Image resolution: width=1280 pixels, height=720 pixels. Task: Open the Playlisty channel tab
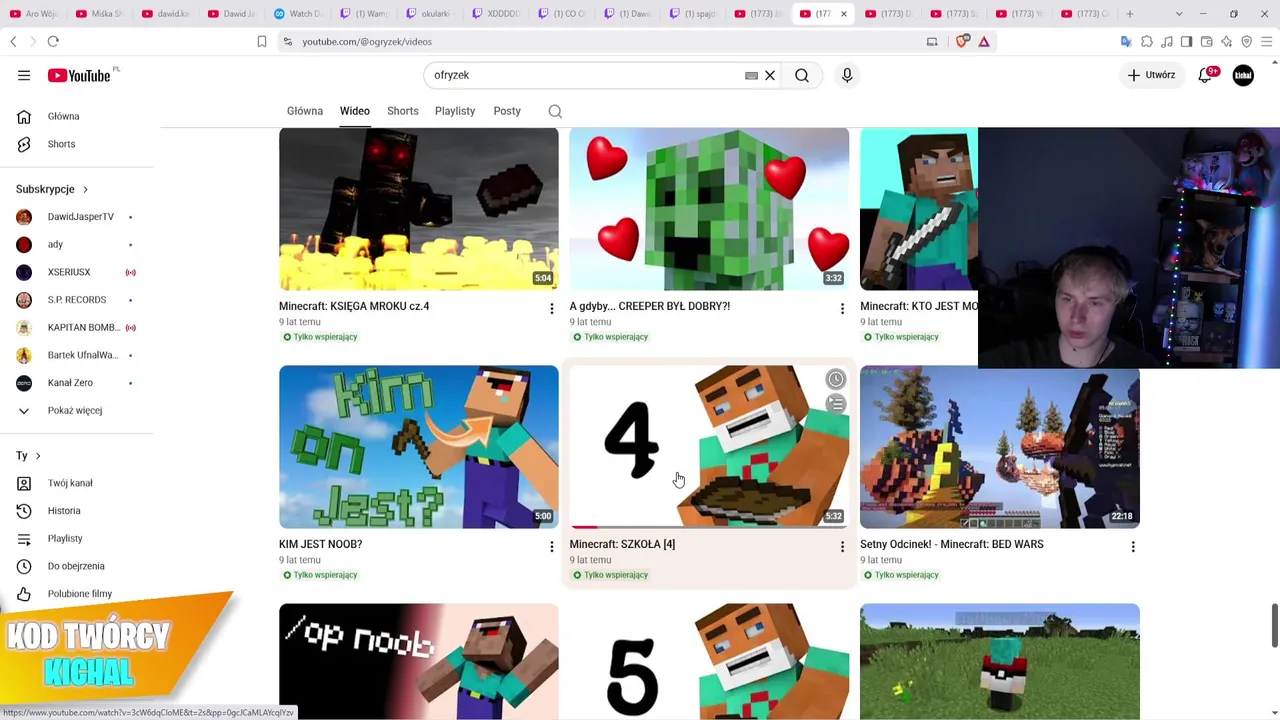[x=455, y=111]
